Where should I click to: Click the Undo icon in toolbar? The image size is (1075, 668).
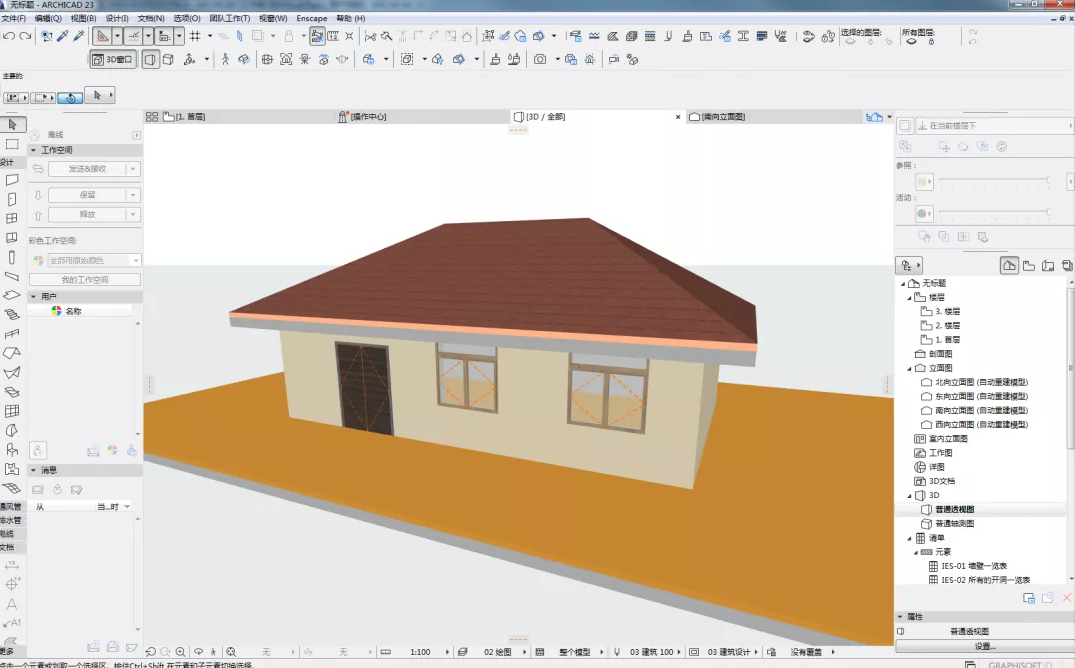pos(9,36)
